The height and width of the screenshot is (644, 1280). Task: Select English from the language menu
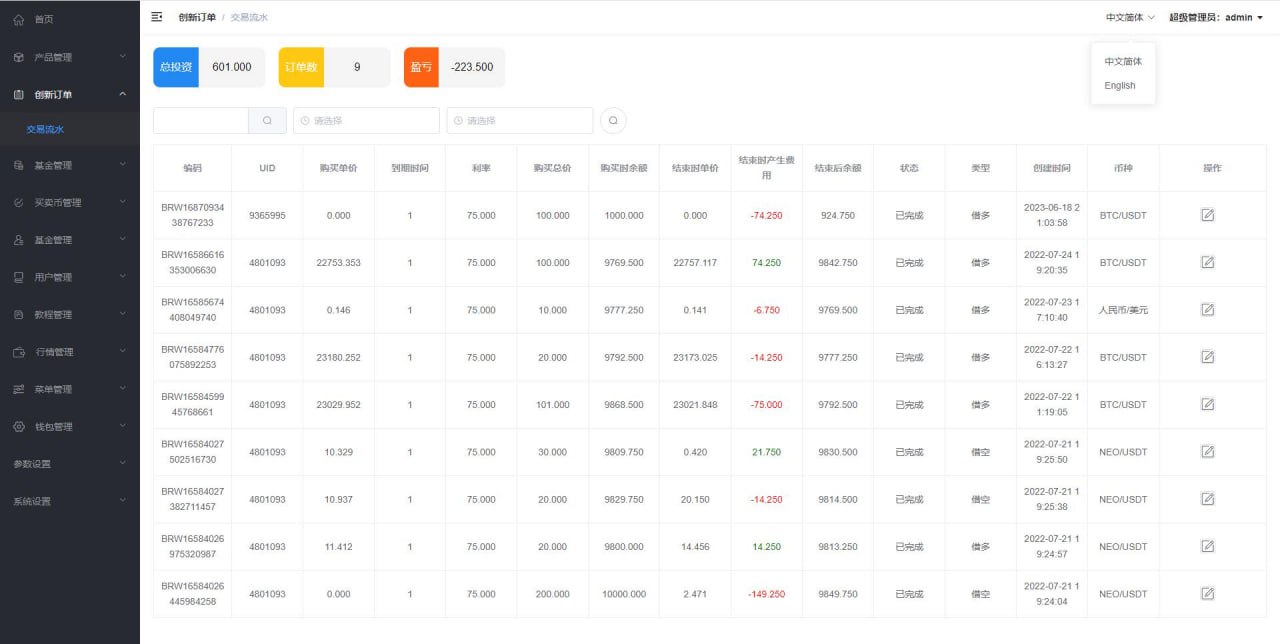(1120, 86)
